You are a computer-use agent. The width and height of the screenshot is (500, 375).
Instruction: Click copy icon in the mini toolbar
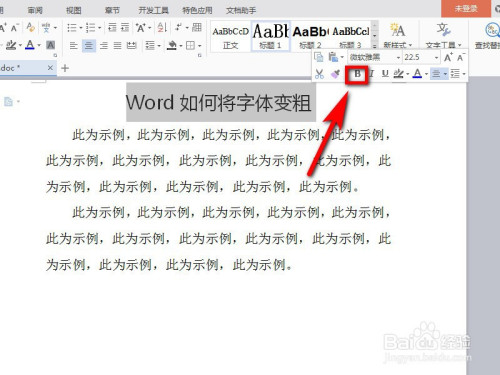319,57
